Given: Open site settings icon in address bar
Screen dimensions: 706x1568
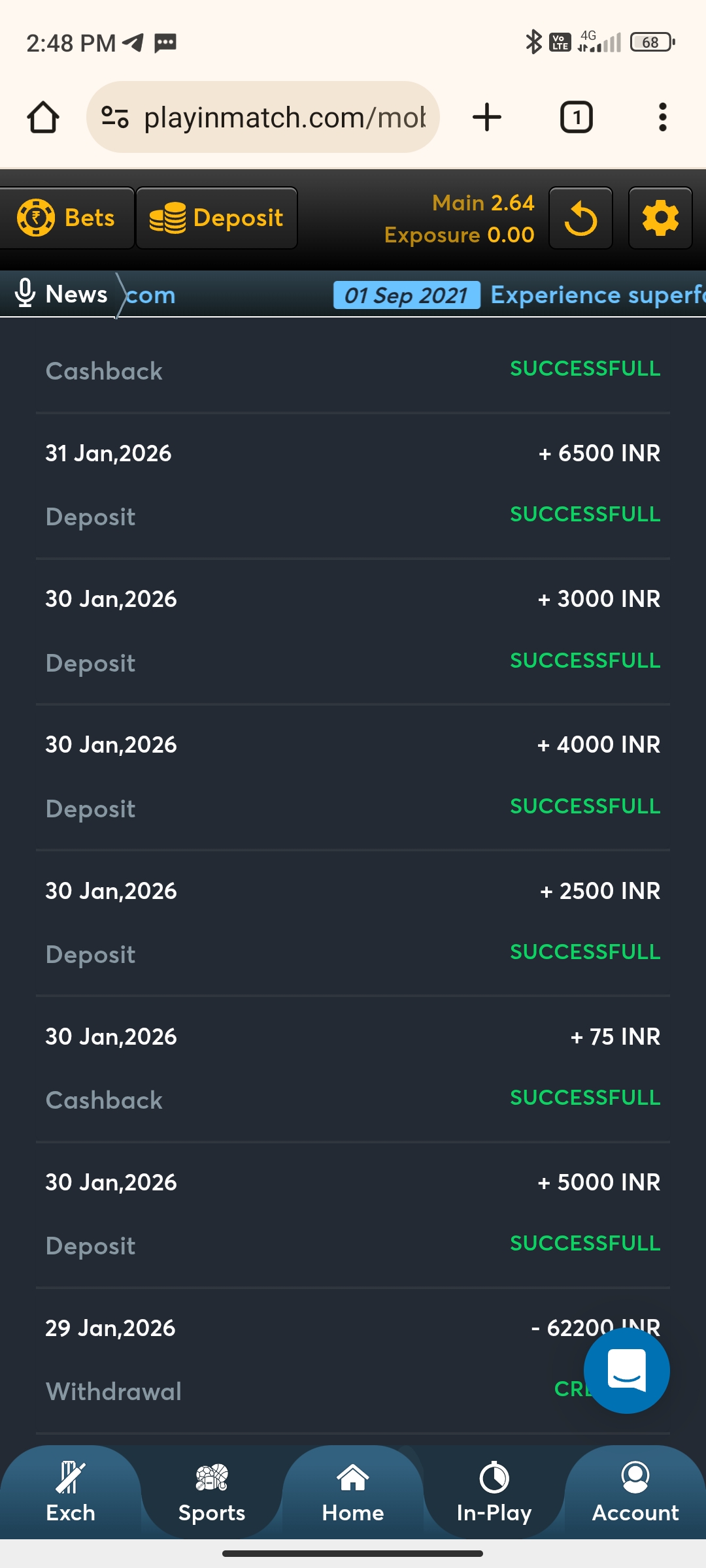Looking at the screenshot, I should [114, 118].
